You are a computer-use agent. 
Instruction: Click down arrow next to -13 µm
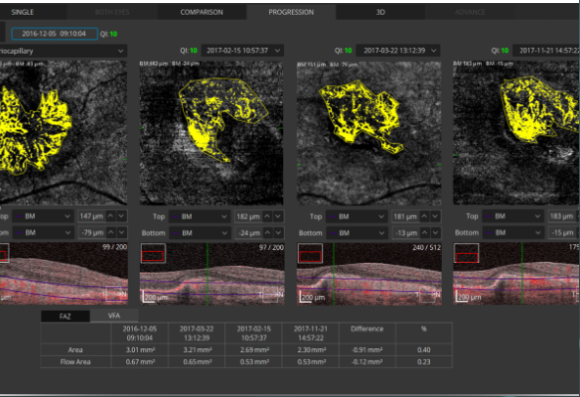point(435,233)
